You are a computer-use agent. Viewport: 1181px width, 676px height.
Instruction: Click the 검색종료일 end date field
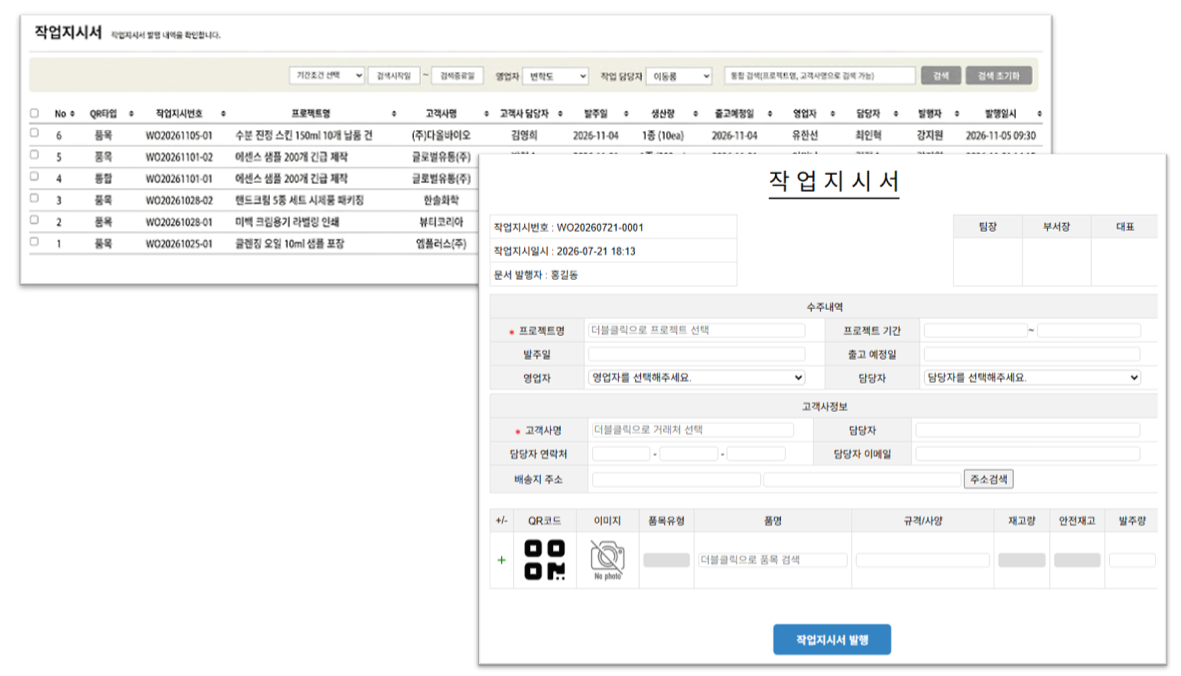pos(457,75)
